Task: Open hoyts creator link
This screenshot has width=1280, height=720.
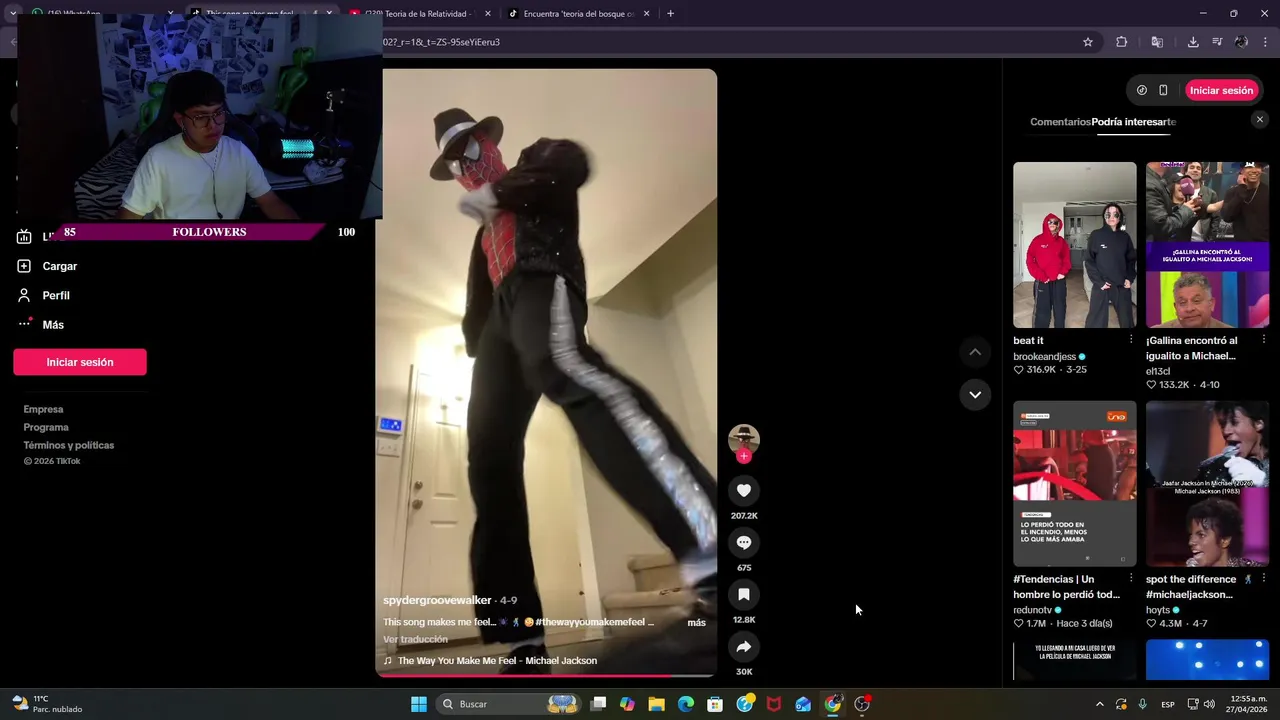Action: (1158, 609)
